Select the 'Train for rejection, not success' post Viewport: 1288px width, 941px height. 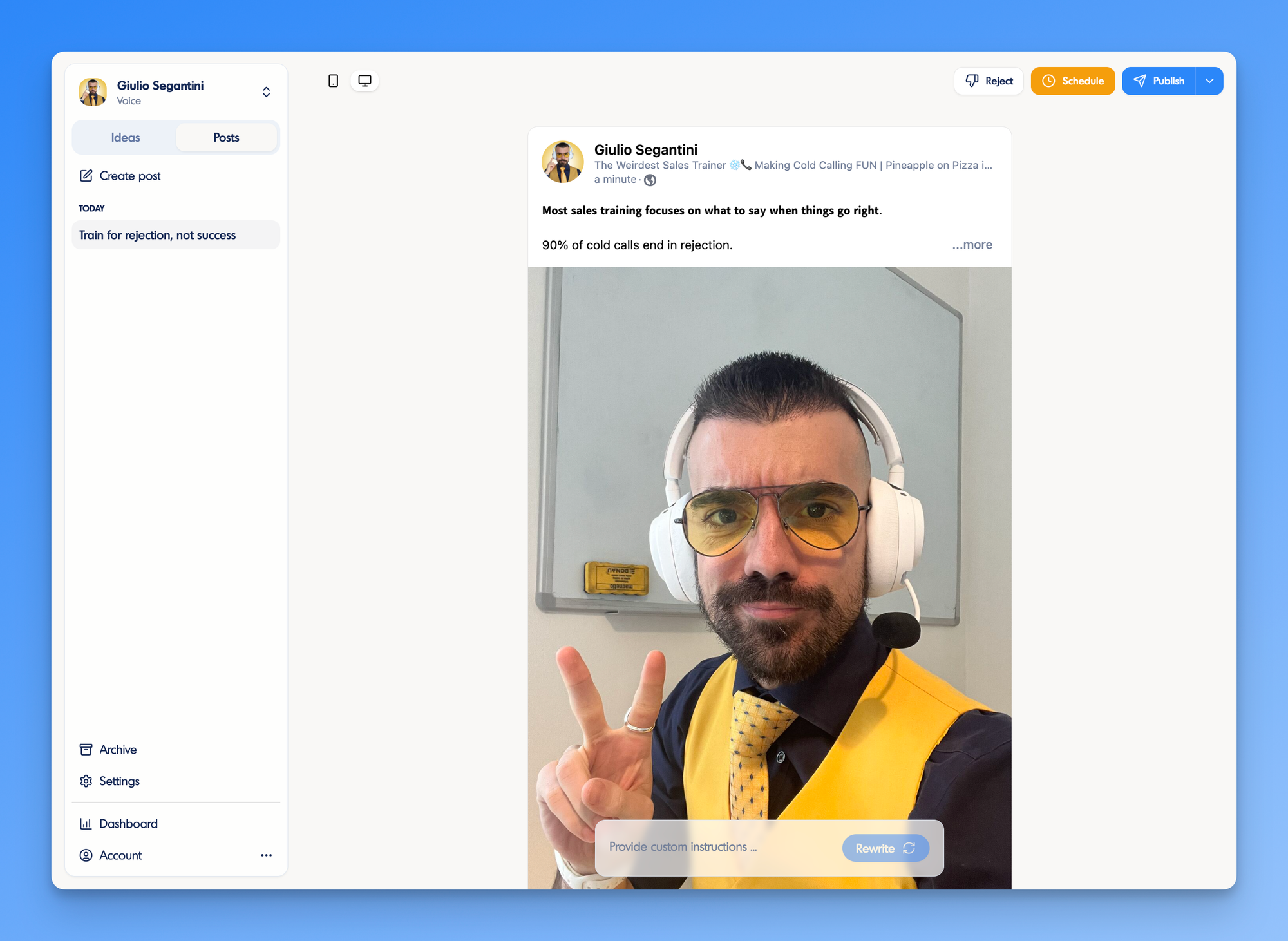[x=157, y=234]
